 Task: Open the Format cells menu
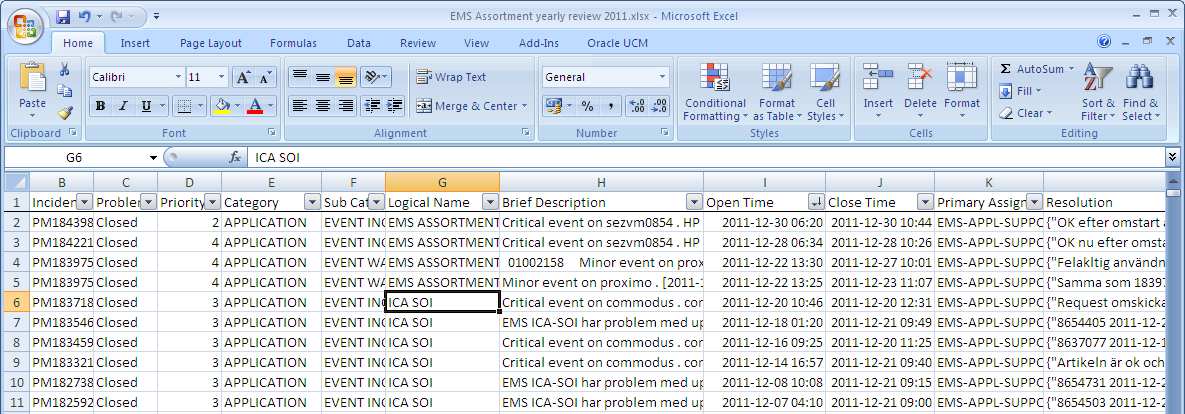click(x=961, y=92)
